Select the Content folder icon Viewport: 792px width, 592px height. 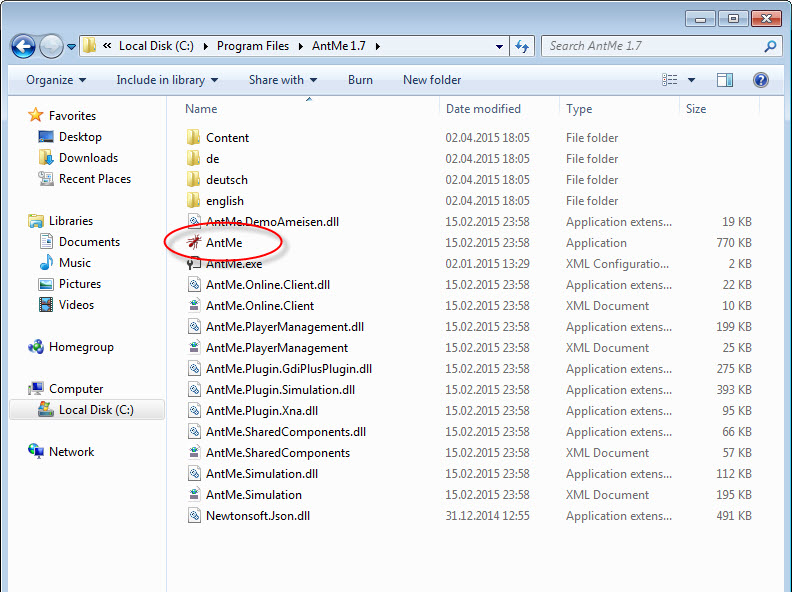point(193,138)
